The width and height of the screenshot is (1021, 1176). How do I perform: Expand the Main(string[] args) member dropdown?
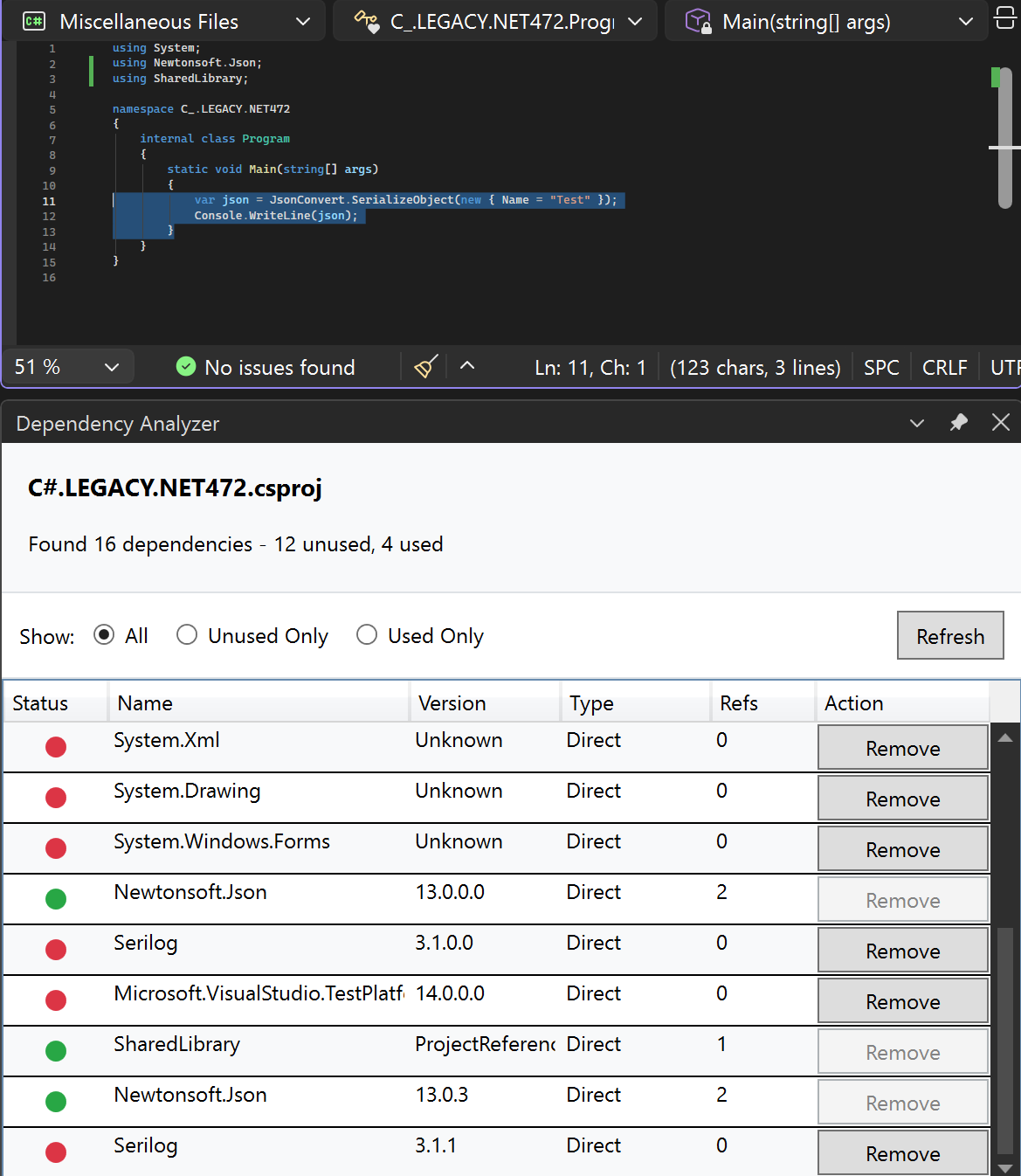(x=966, y=20)
